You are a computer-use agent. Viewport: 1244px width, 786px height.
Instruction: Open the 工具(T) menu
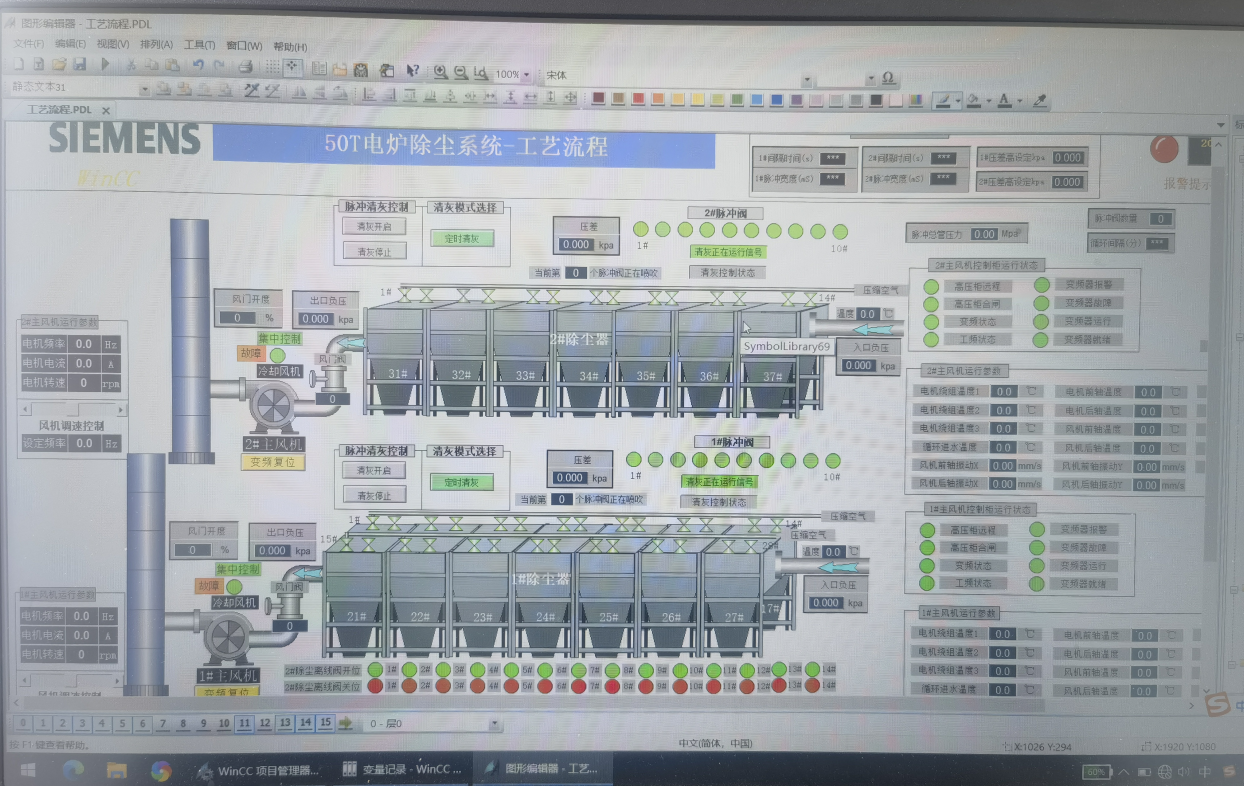tap(200, 45)
